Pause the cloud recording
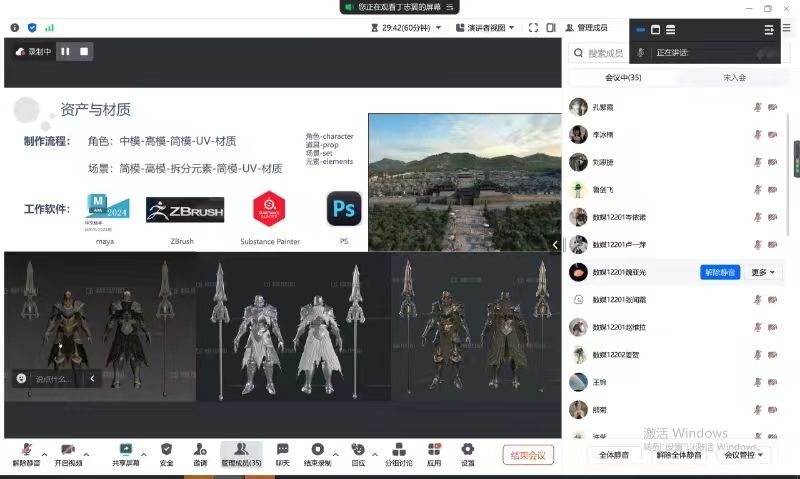Viewport: 800px width, 479px height. [65, 51]
